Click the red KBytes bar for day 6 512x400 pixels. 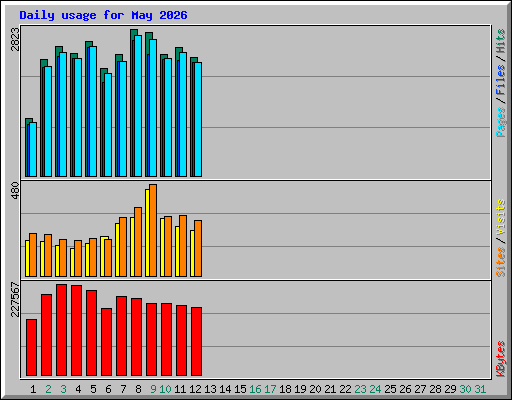pos(106,342)
